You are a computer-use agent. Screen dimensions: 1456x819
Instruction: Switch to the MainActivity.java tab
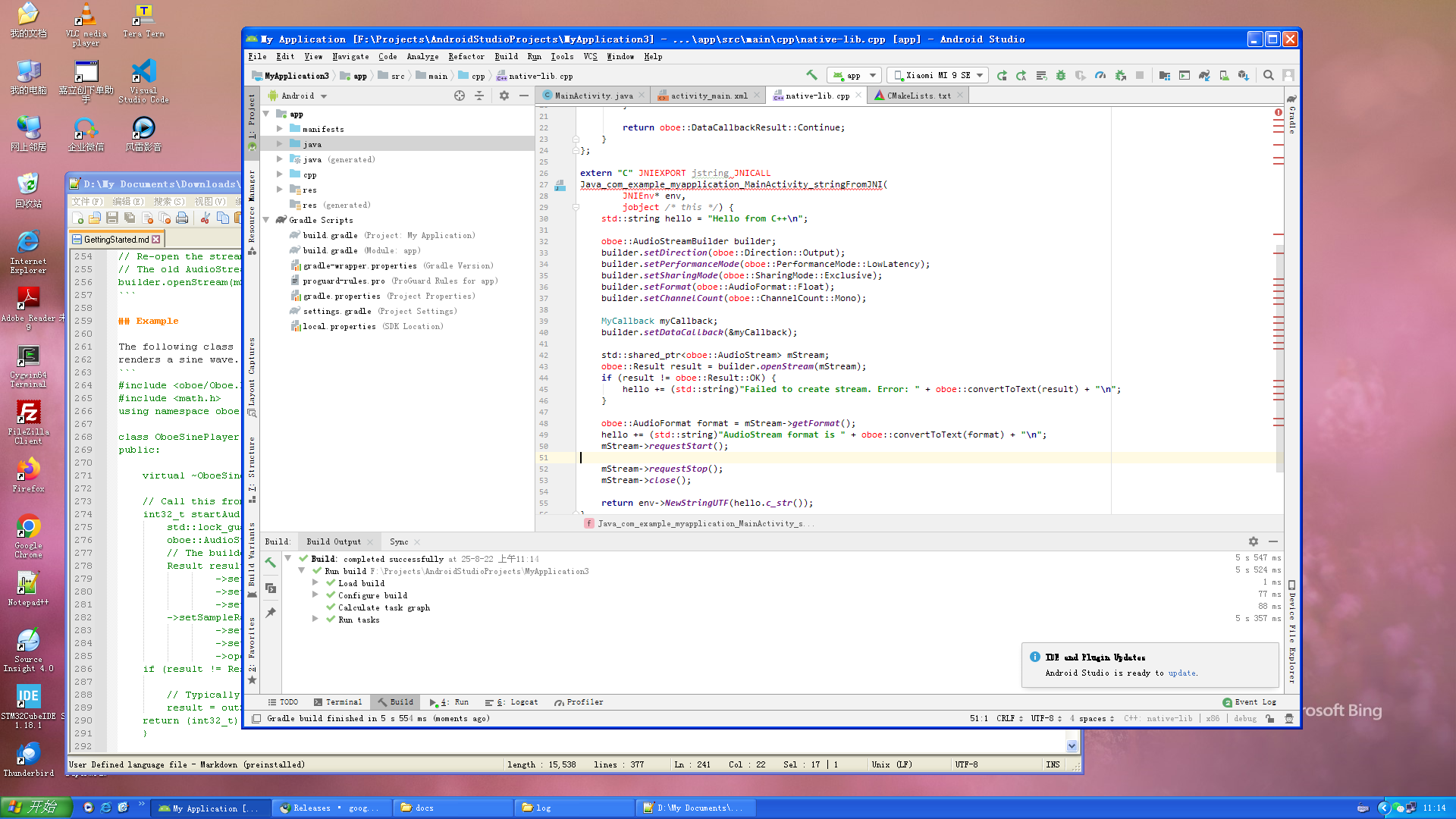[x=593, y=96]
